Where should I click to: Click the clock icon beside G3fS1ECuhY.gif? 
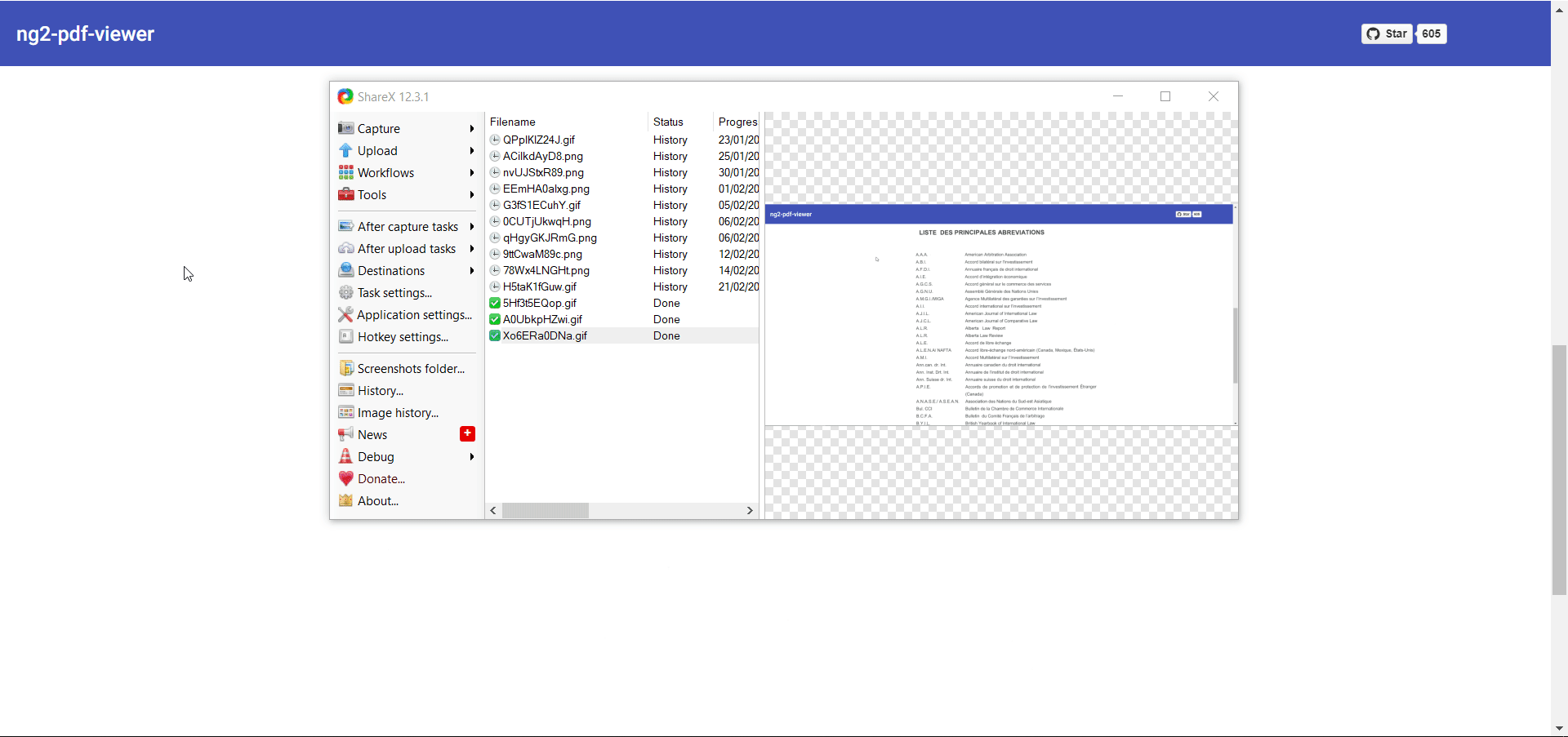coord(495,205)
